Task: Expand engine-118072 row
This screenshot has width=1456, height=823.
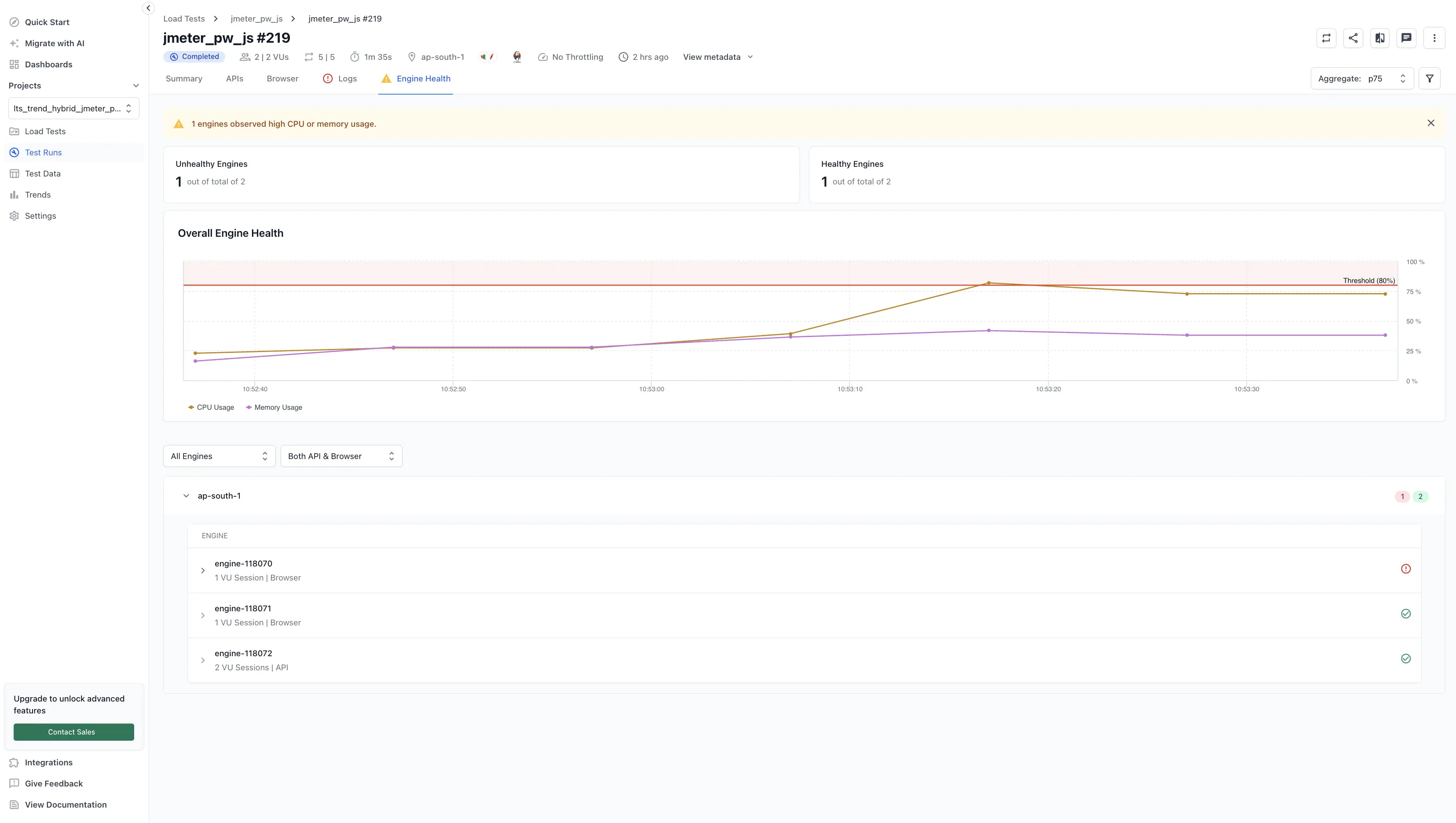Action: pos(203,661)
